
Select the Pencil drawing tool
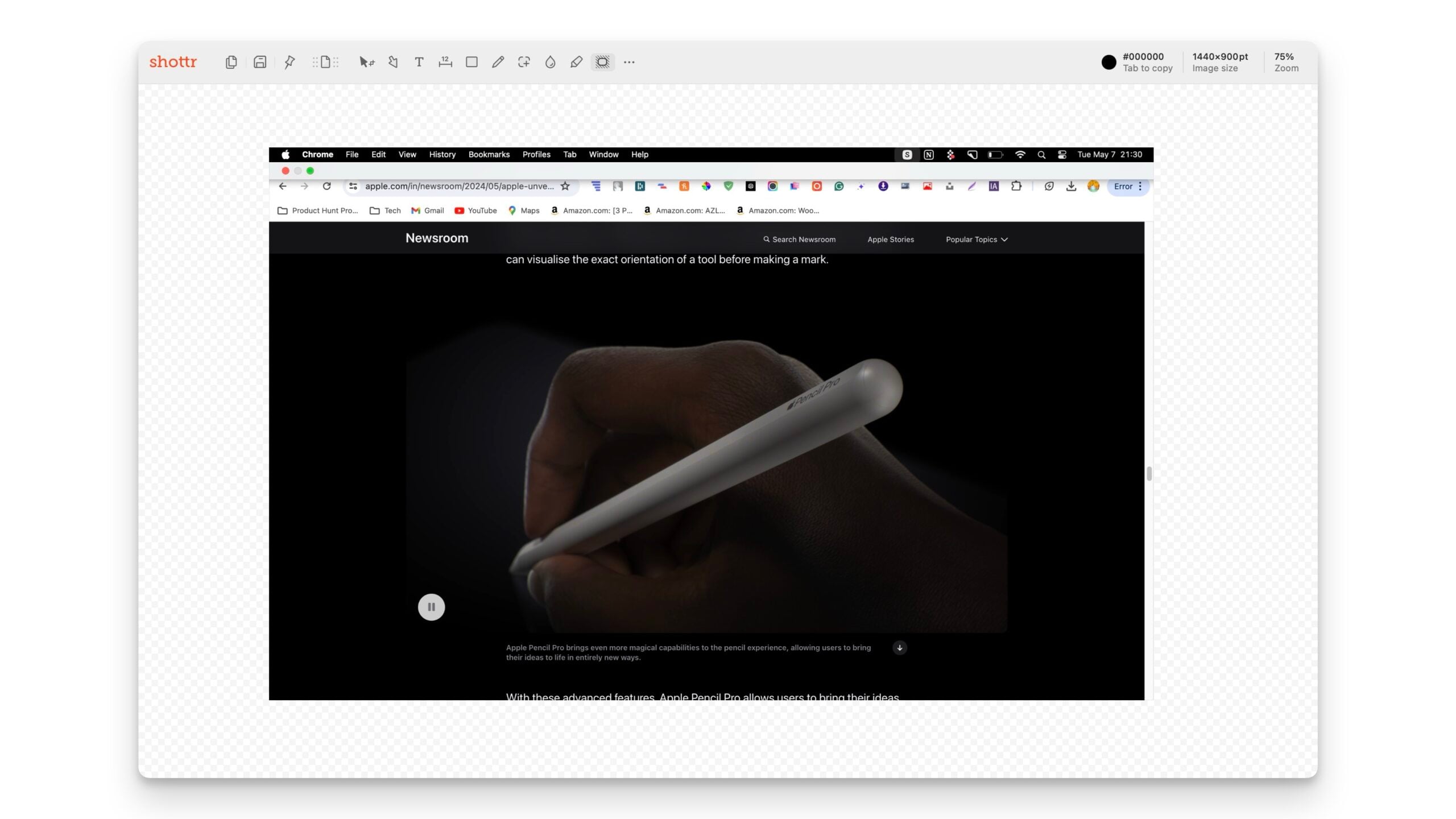(498, 62)
